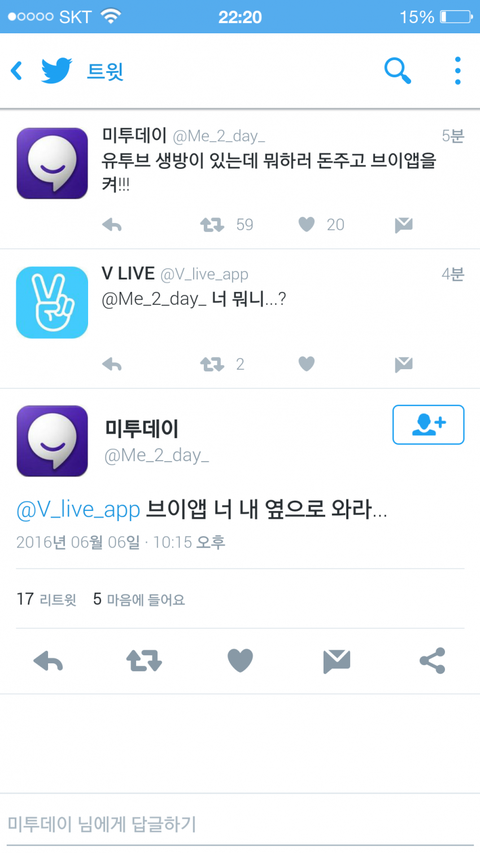
Task: Follow 미투데이 with the add-user button
Action: [428, 424]
